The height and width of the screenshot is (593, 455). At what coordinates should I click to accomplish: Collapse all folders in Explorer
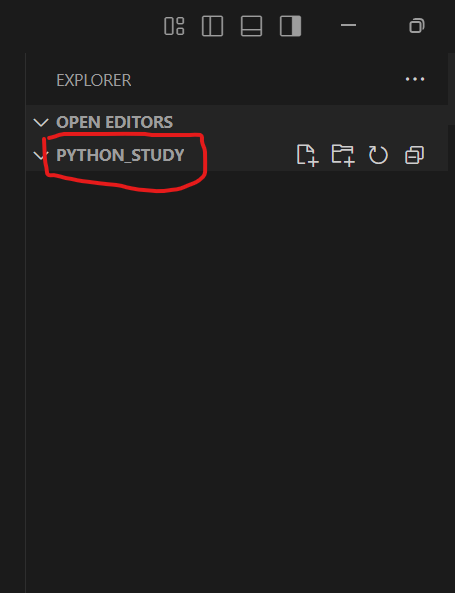click(x=415, y=155)
